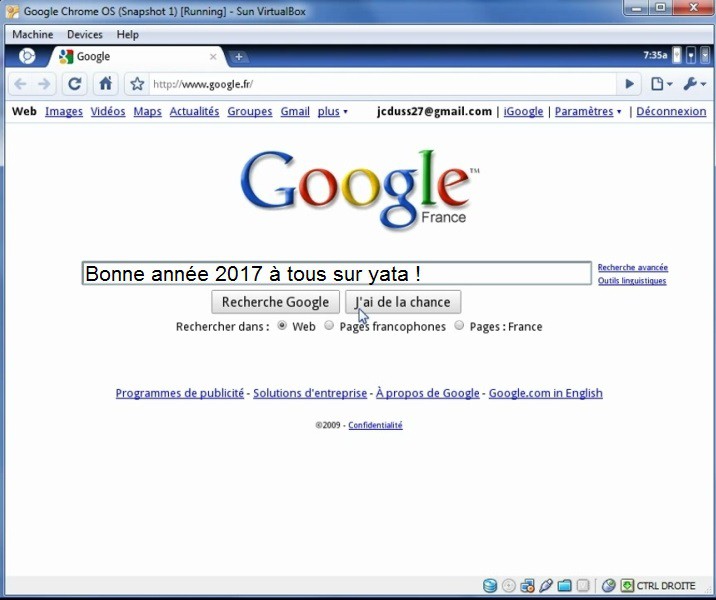The height and width of the screenshot is (600, 716).
Task: Open the Images link
Action: (x=64, y=111)
